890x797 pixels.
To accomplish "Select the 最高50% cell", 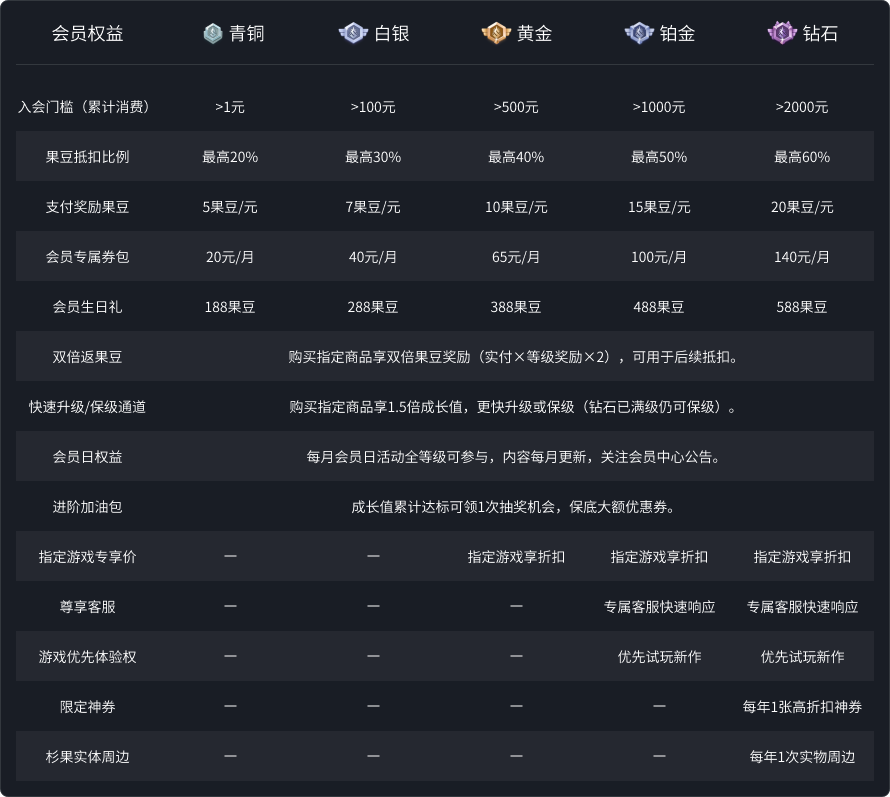I will pos(659,157).
